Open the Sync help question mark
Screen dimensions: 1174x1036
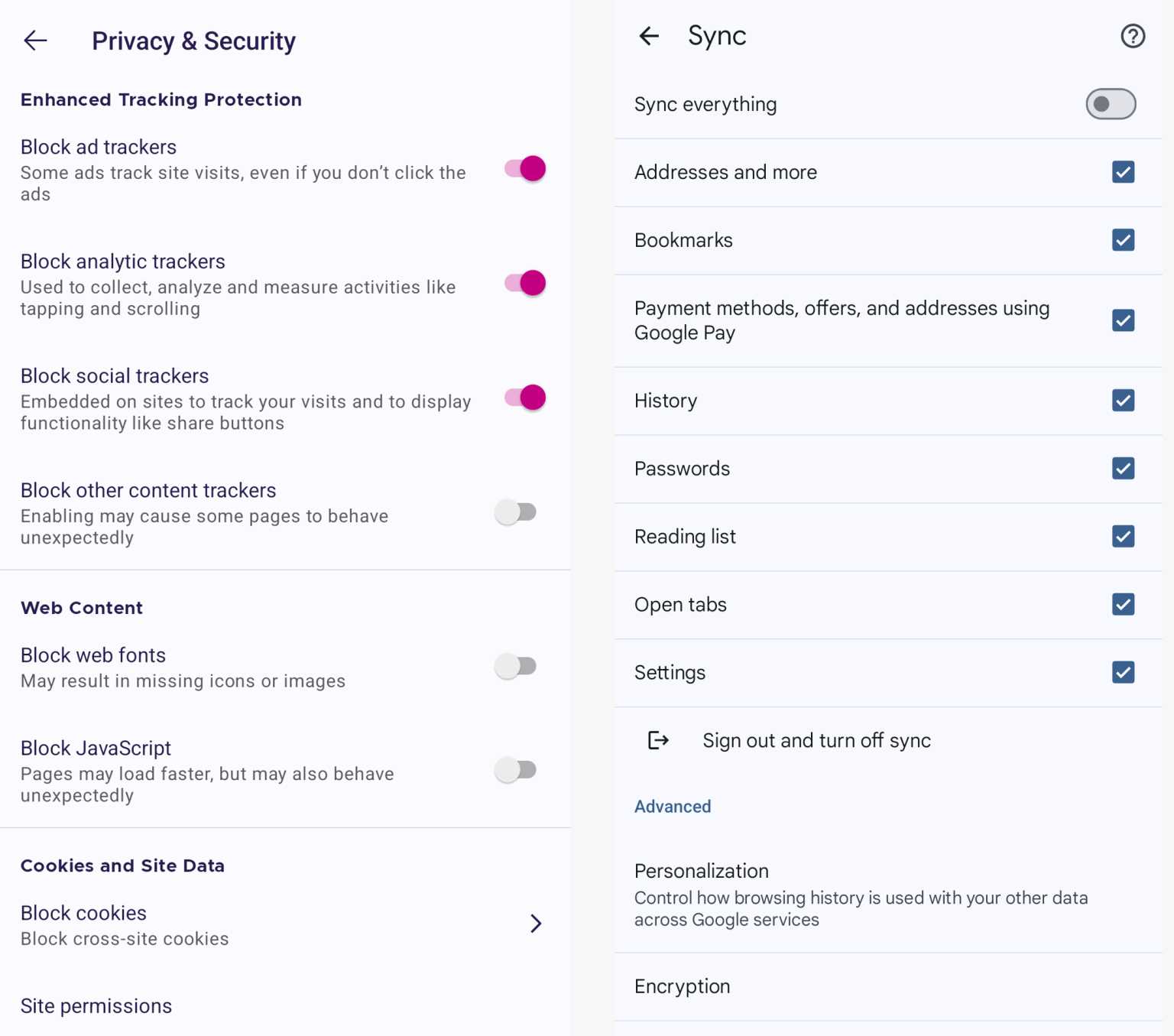pyautogui.click(x=1133, y=36)
